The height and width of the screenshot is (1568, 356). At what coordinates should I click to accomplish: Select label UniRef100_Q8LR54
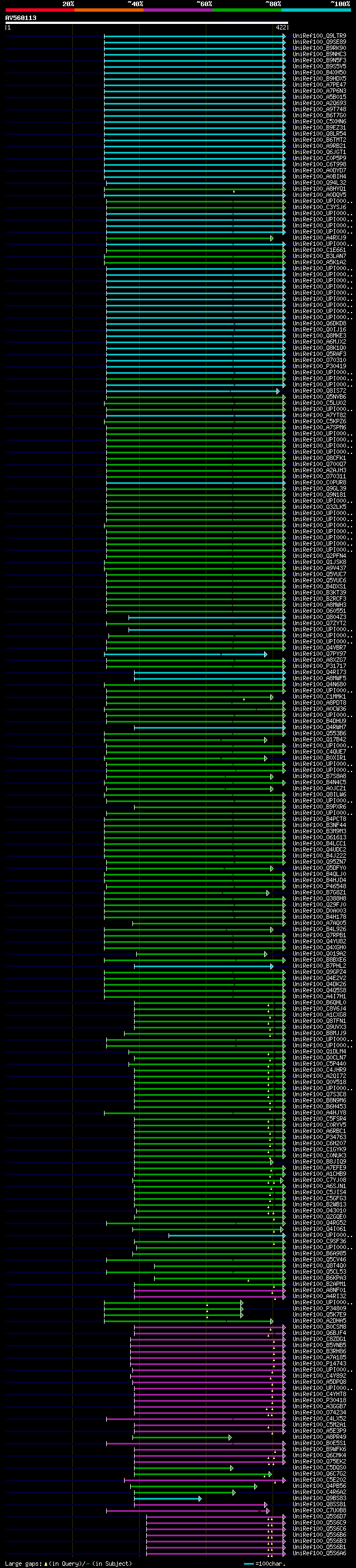319,134
